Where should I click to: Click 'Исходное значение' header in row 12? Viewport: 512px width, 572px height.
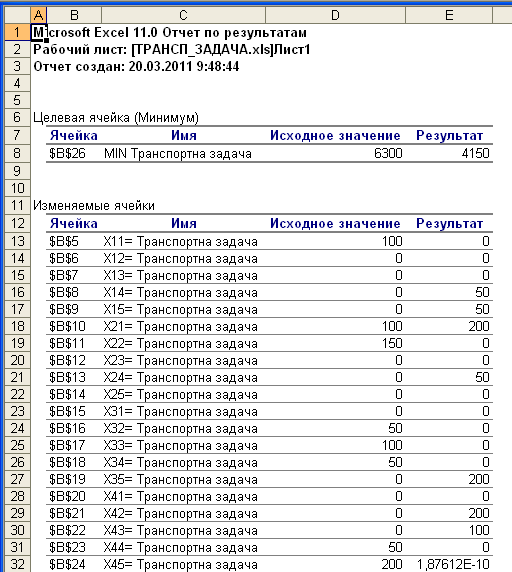tap(335, 224)
